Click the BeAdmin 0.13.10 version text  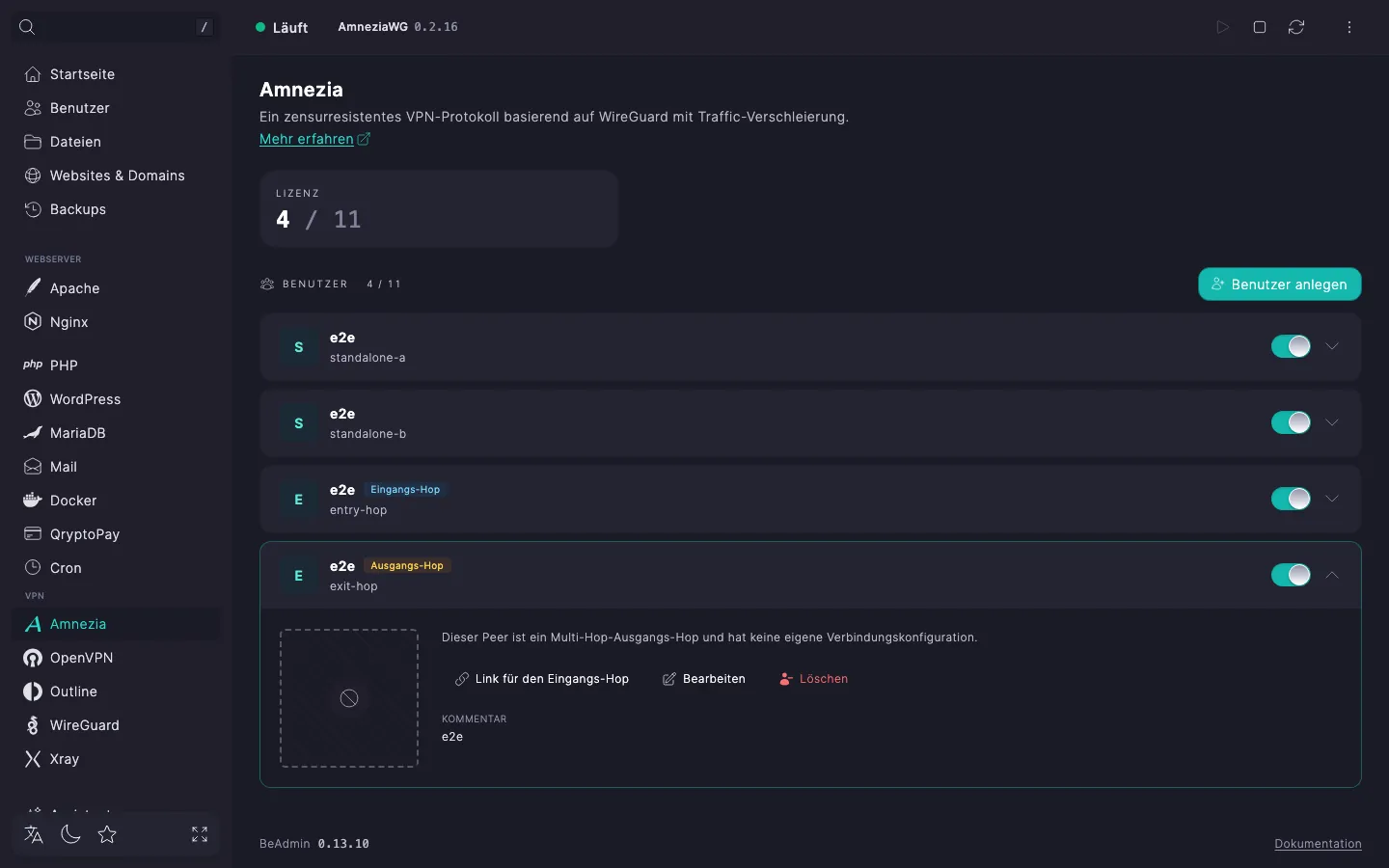314,844
